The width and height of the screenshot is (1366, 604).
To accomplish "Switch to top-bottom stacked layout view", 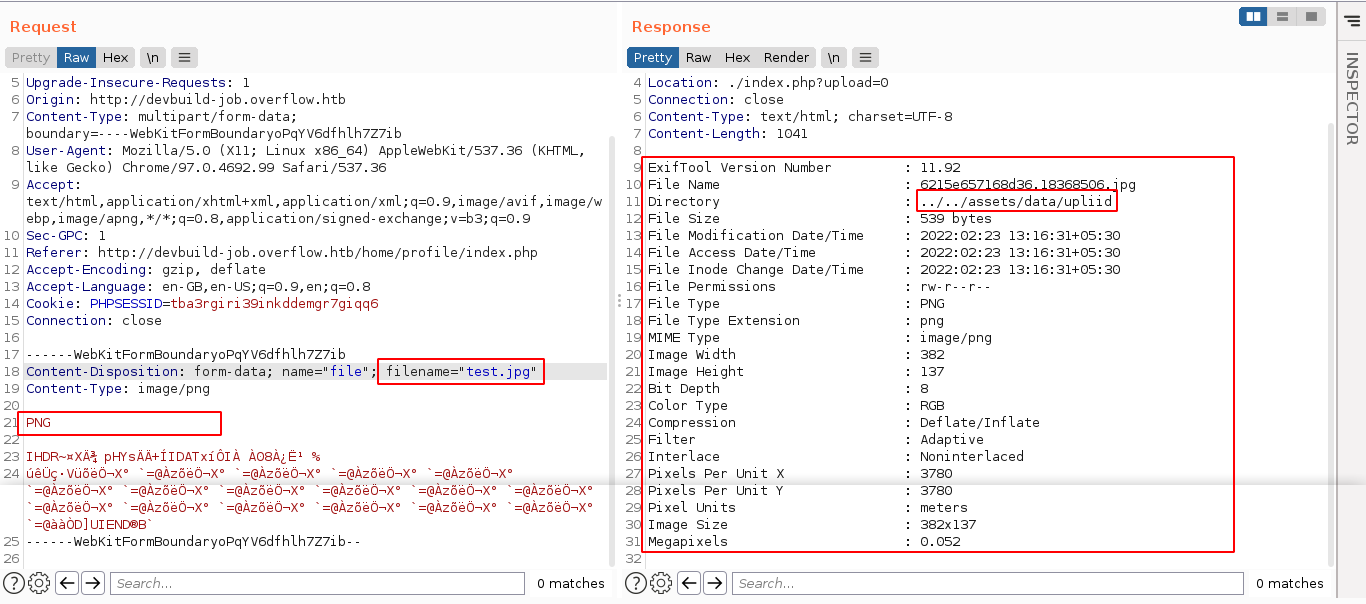I will point(1281,17).
